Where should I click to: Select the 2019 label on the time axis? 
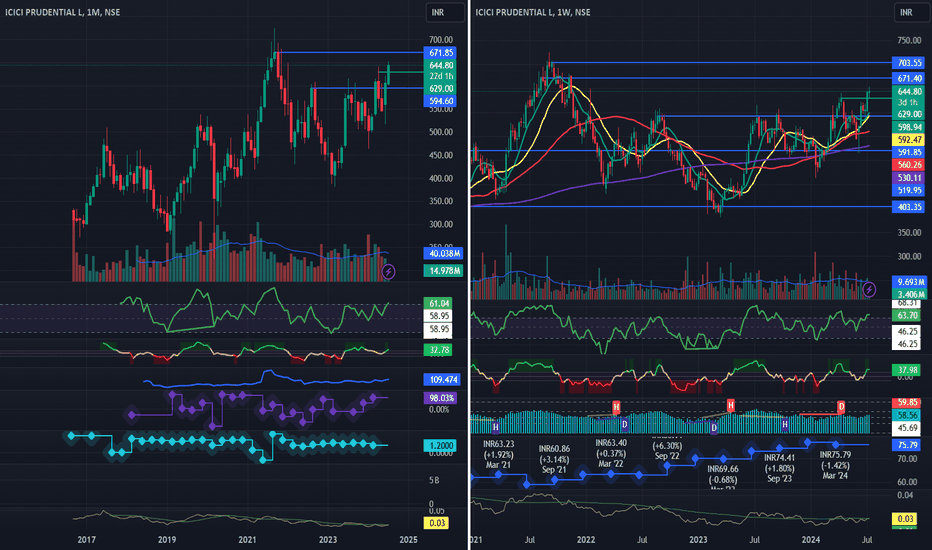(x=167, y=540)
